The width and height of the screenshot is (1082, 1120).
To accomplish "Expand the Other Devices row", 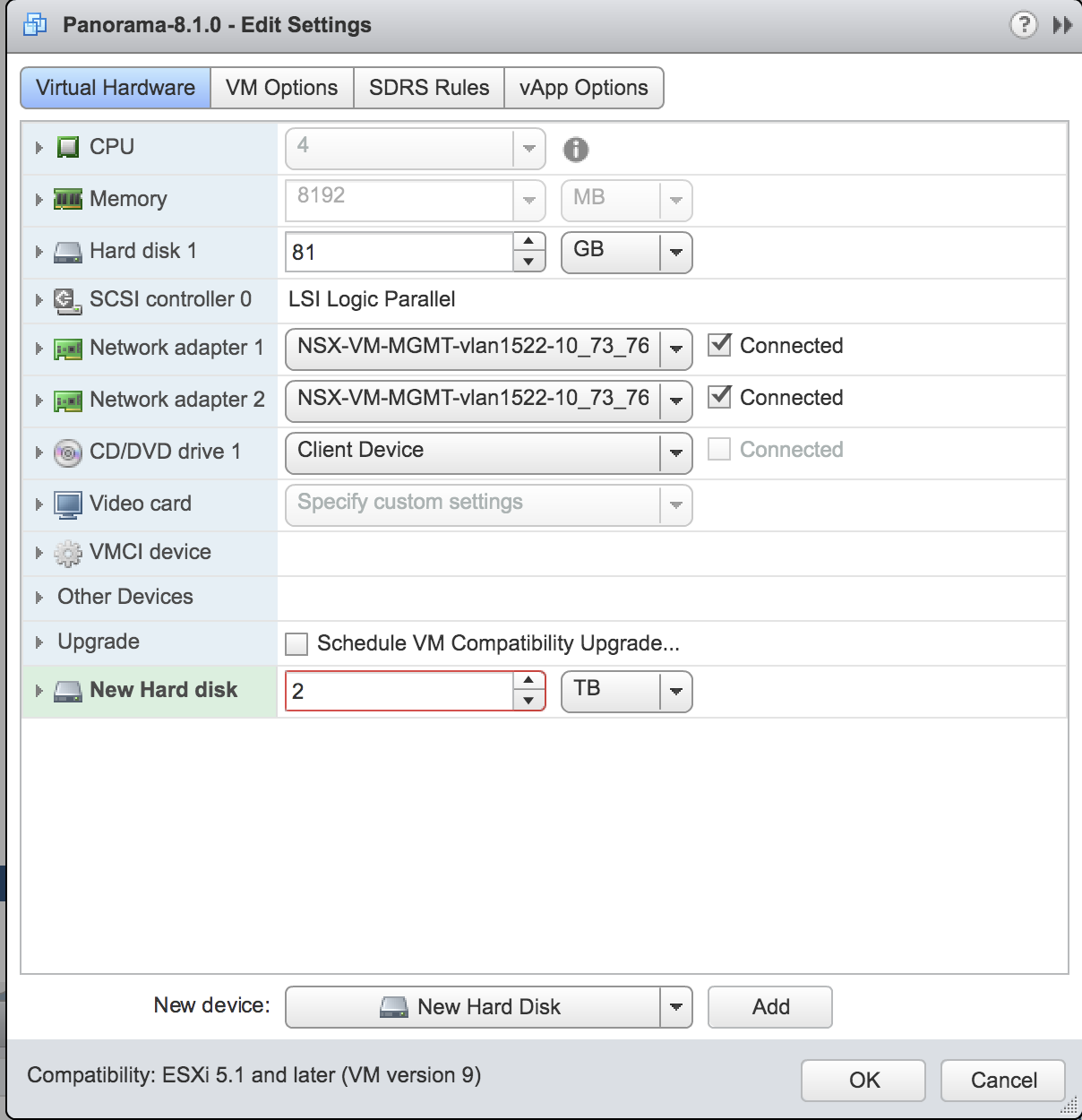I will point(39,598).
